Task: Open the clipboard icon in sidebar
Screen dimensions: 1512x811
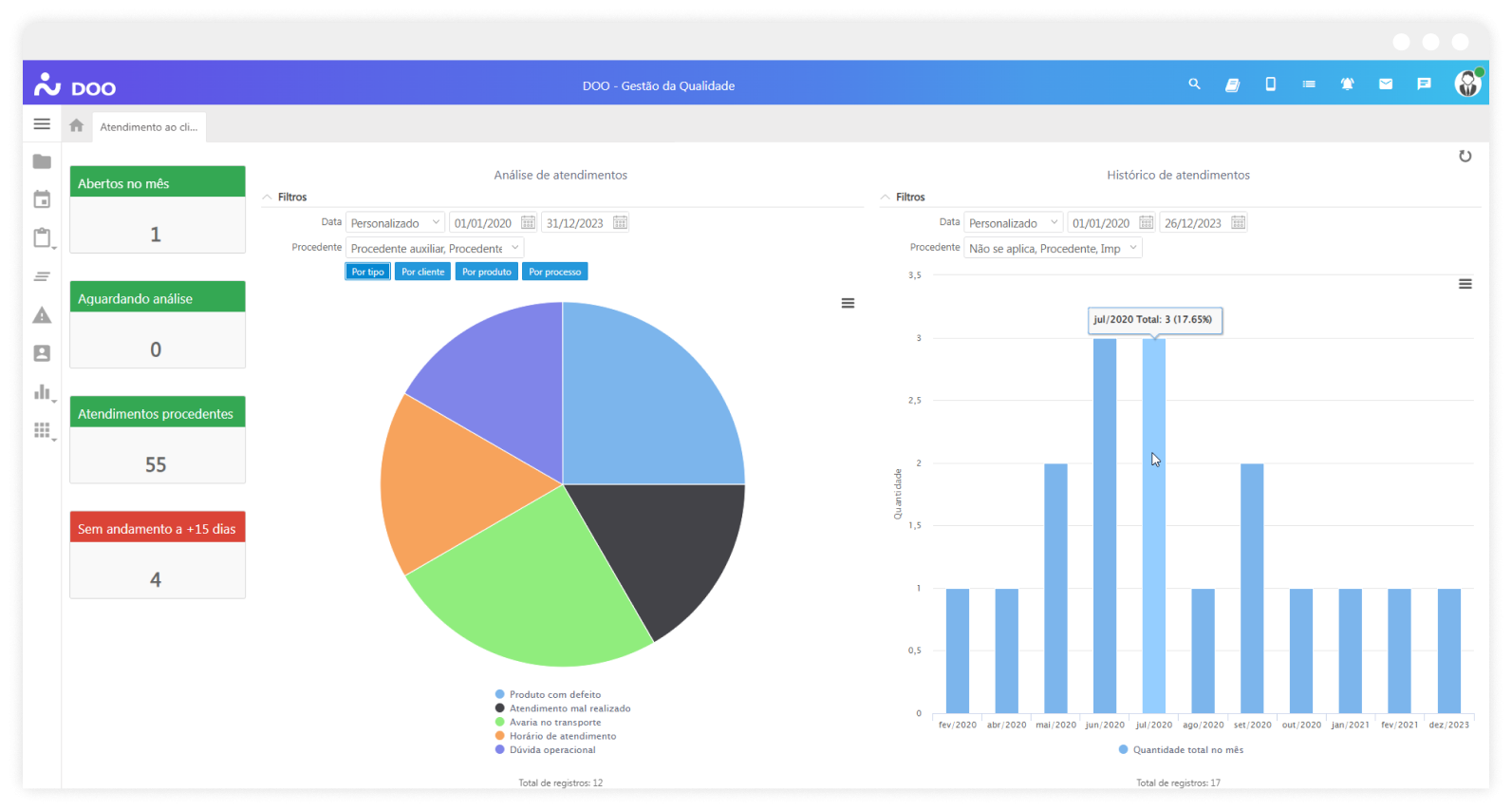Action: [42, 237]
